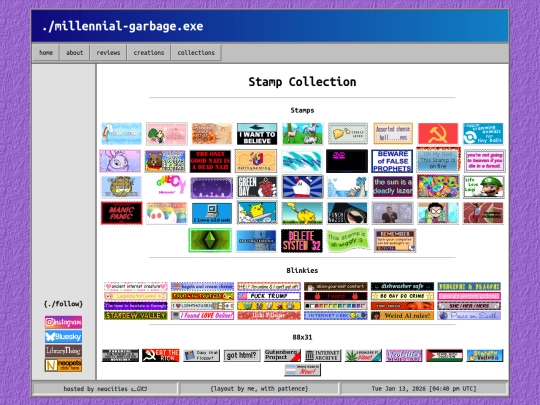Click the surfing Pikachu stamp
Image resolution: width=540 pixels, height=405 pixels.
click(x=257, y=213)
